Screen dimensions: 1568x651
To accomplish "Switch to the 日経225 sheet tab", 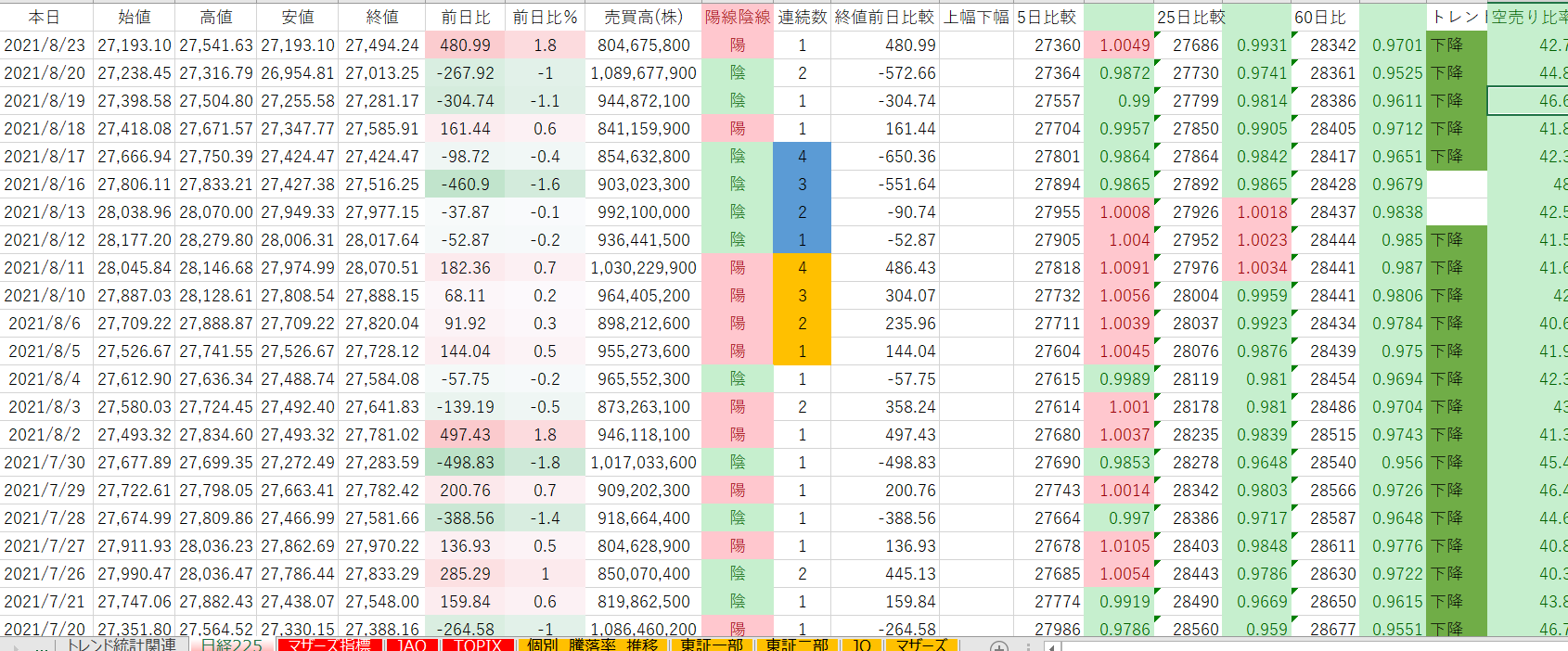I will click(x=232, y=645).
